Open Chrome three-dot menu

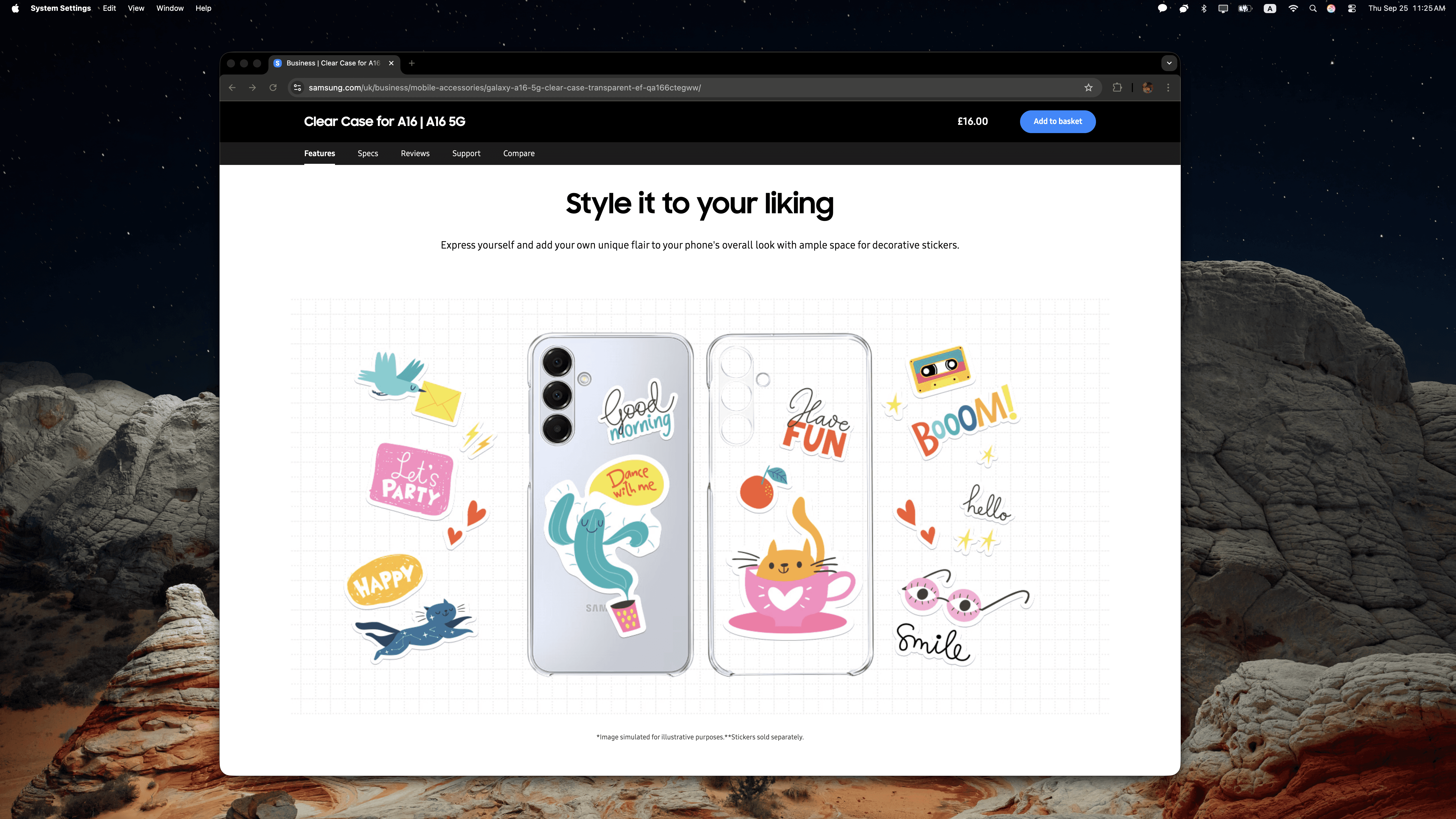tap(1168, 88)
